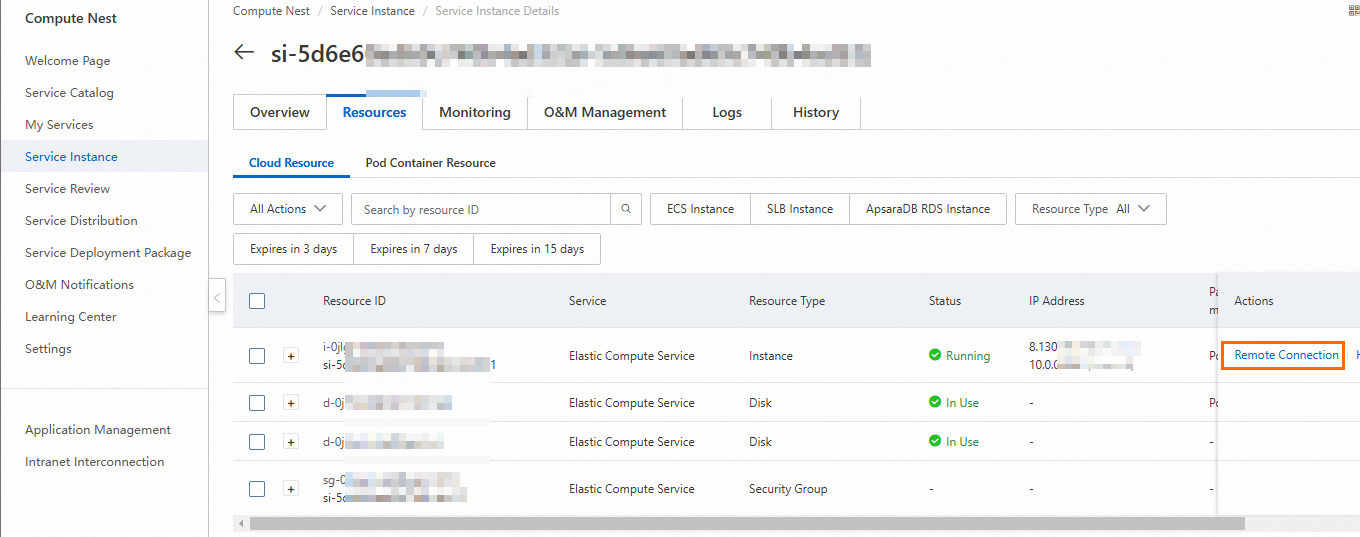Open the Monitoring tab
Image resolution: width=1360 pixels, height=537 pixels.
tap(475, 112)
